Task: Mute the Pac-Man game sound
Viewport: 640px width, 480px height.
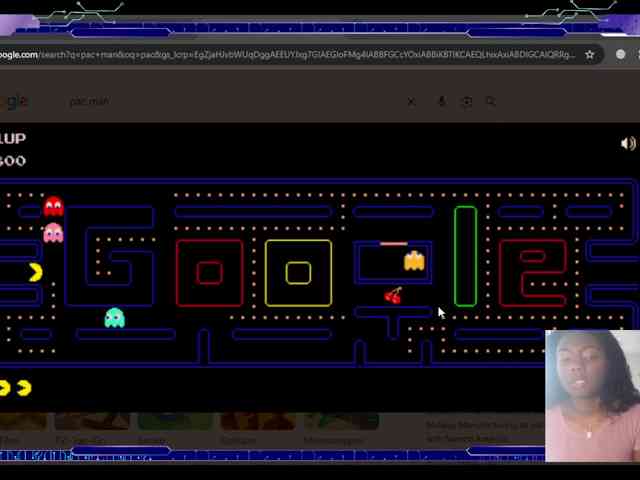Action: (x=628, y=144)
